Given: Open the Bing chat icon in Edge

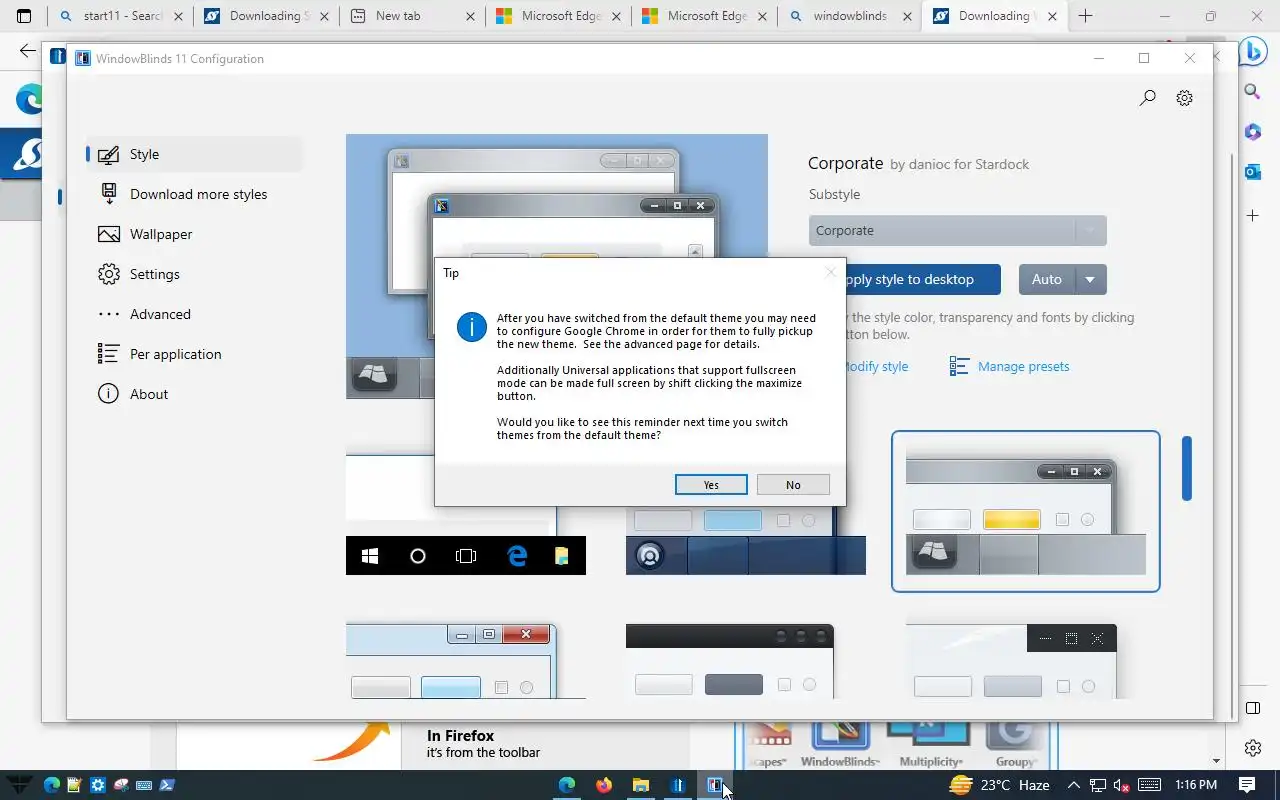Looking at the screenshot, I should click(1252, 52).
